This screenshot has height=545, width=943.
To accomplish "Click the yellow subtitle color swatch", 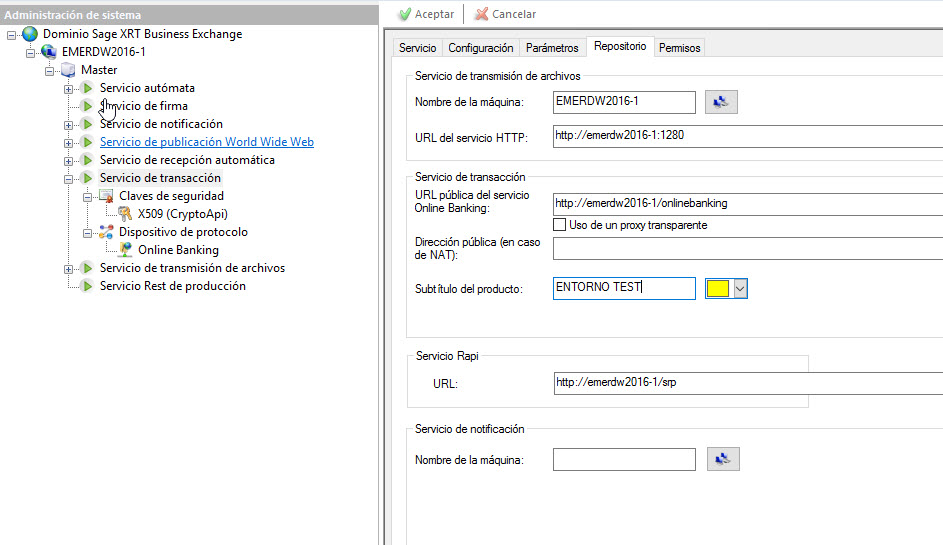I will [x=717, y=289].
